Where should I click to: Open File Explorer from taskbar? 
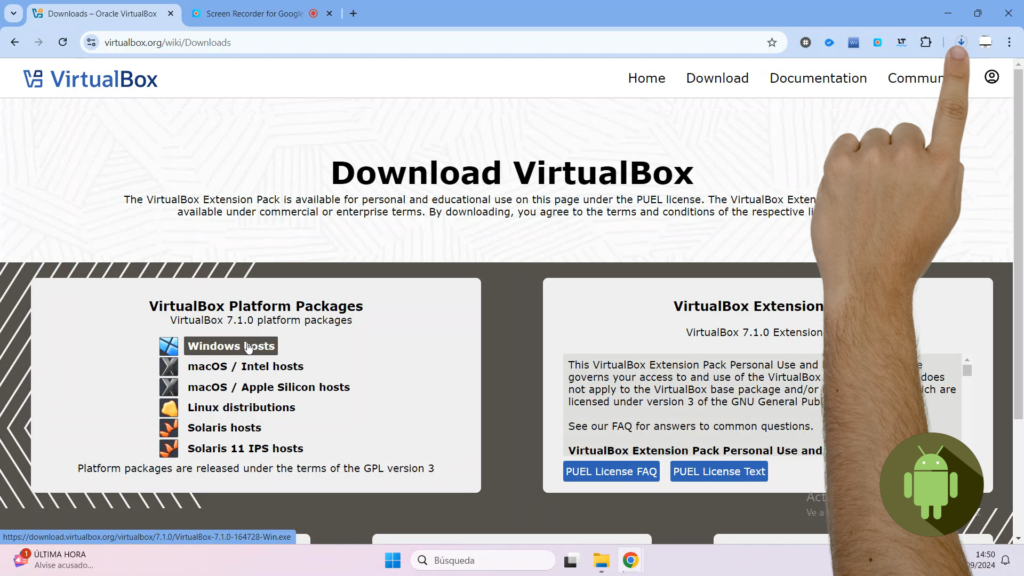pos(601,560)
